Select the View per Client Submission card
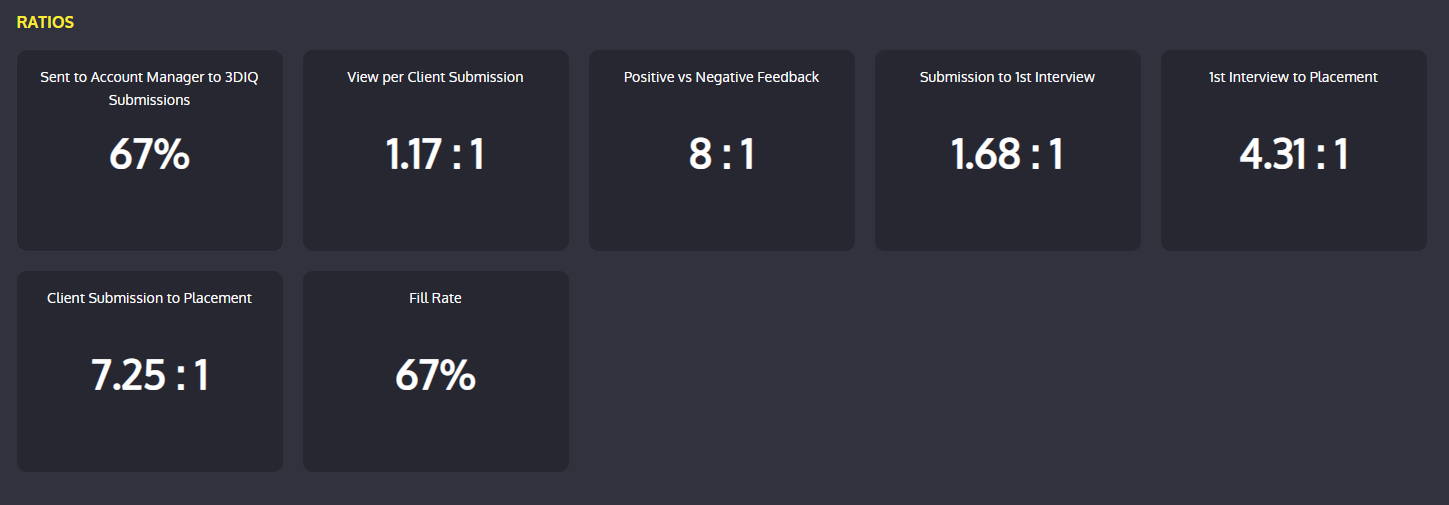 click(x=436, y=150)
